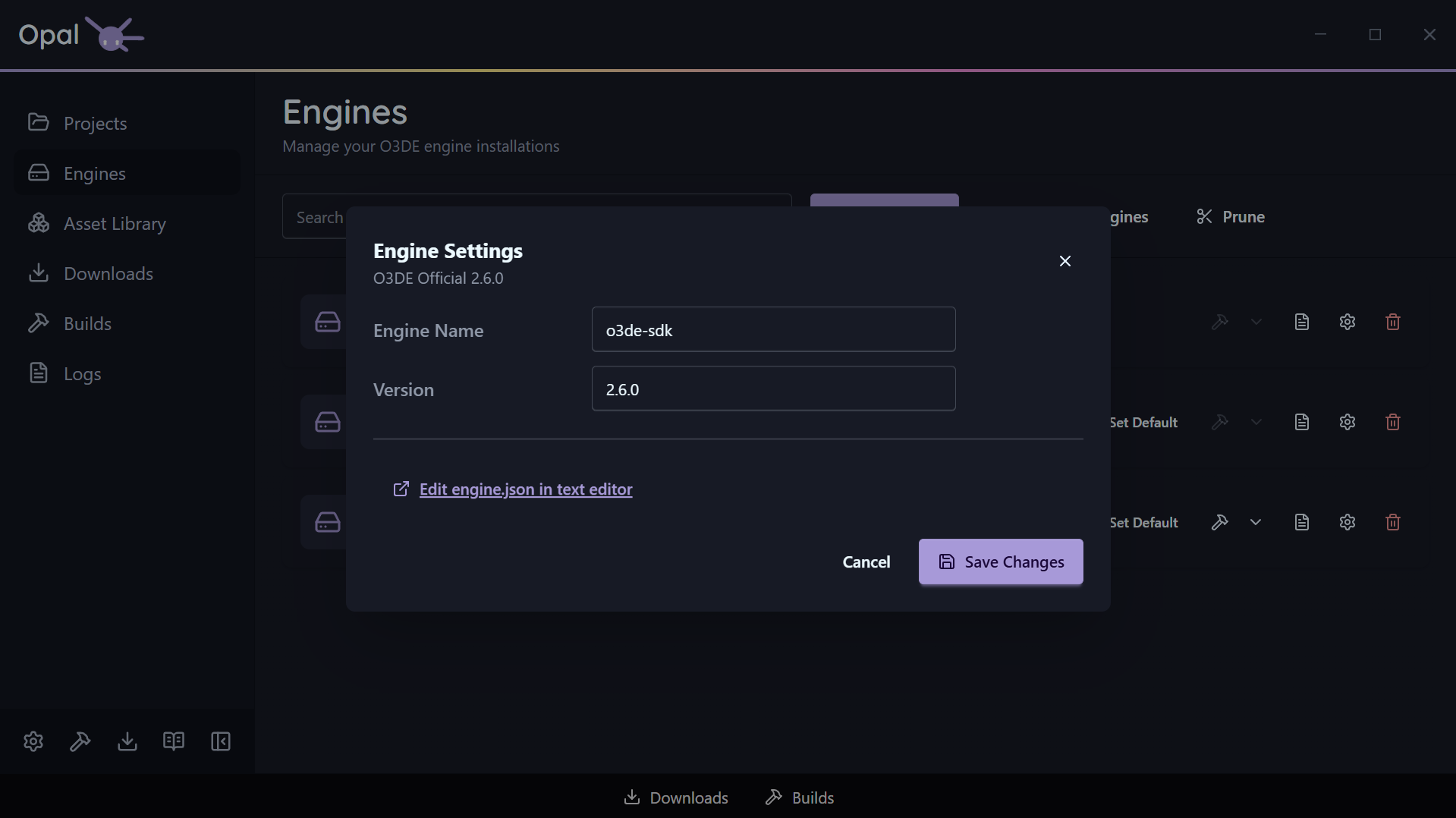Close the Engine Settings dialog
The image size is (1456, 818).
pyautogui.click(x=1065, y=261)
